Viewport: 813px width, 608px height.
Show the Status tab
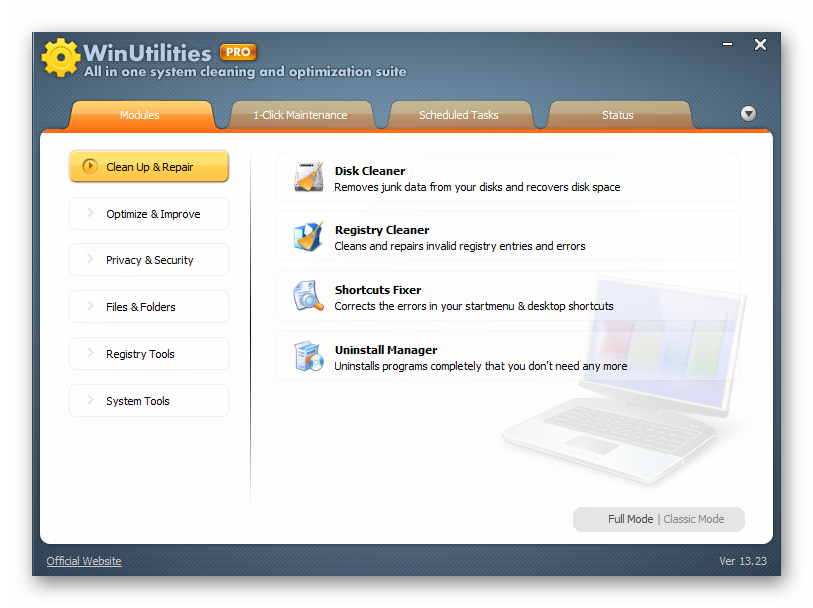[x=618, y=115]
